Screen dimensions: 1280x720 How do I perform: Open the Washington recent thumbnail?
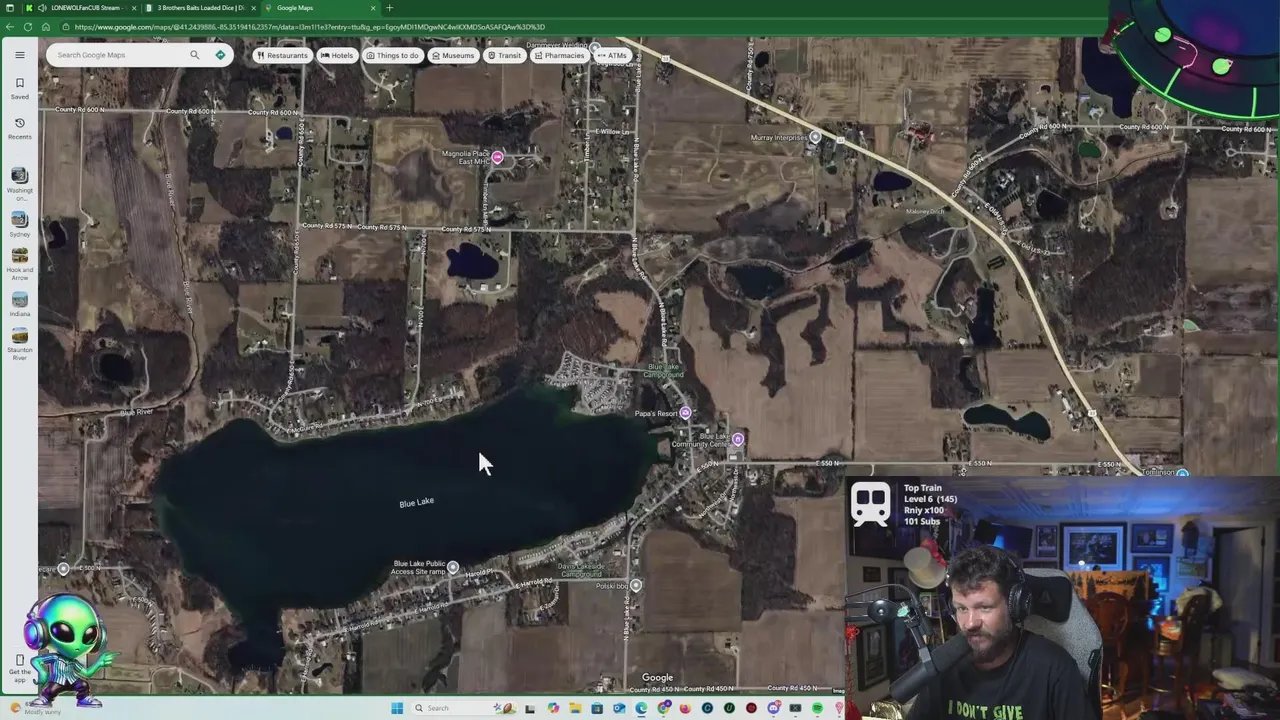click(x=19, y=183)
